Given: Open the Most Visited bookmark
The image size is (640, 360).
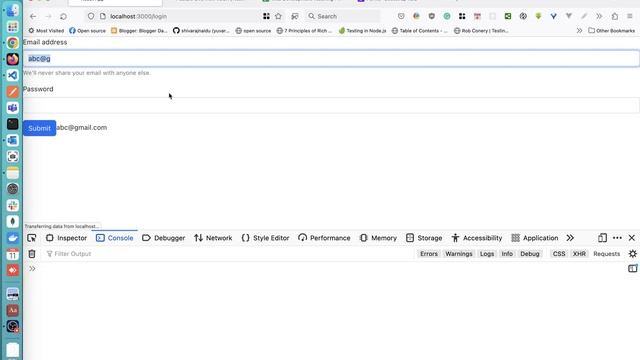Looking at the screenshot, I should [46, 31].
